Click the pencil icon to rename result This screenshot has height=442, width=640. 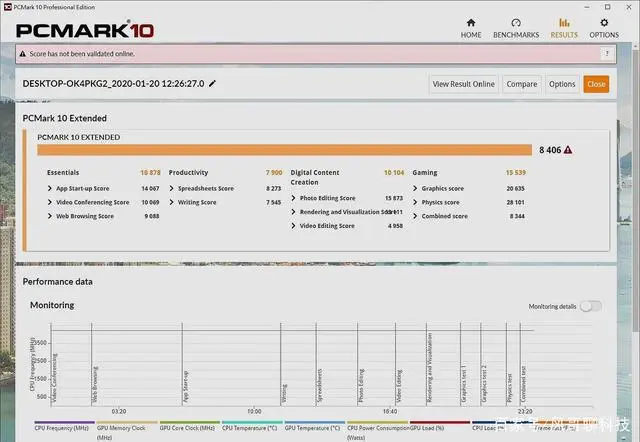(212, 84)
